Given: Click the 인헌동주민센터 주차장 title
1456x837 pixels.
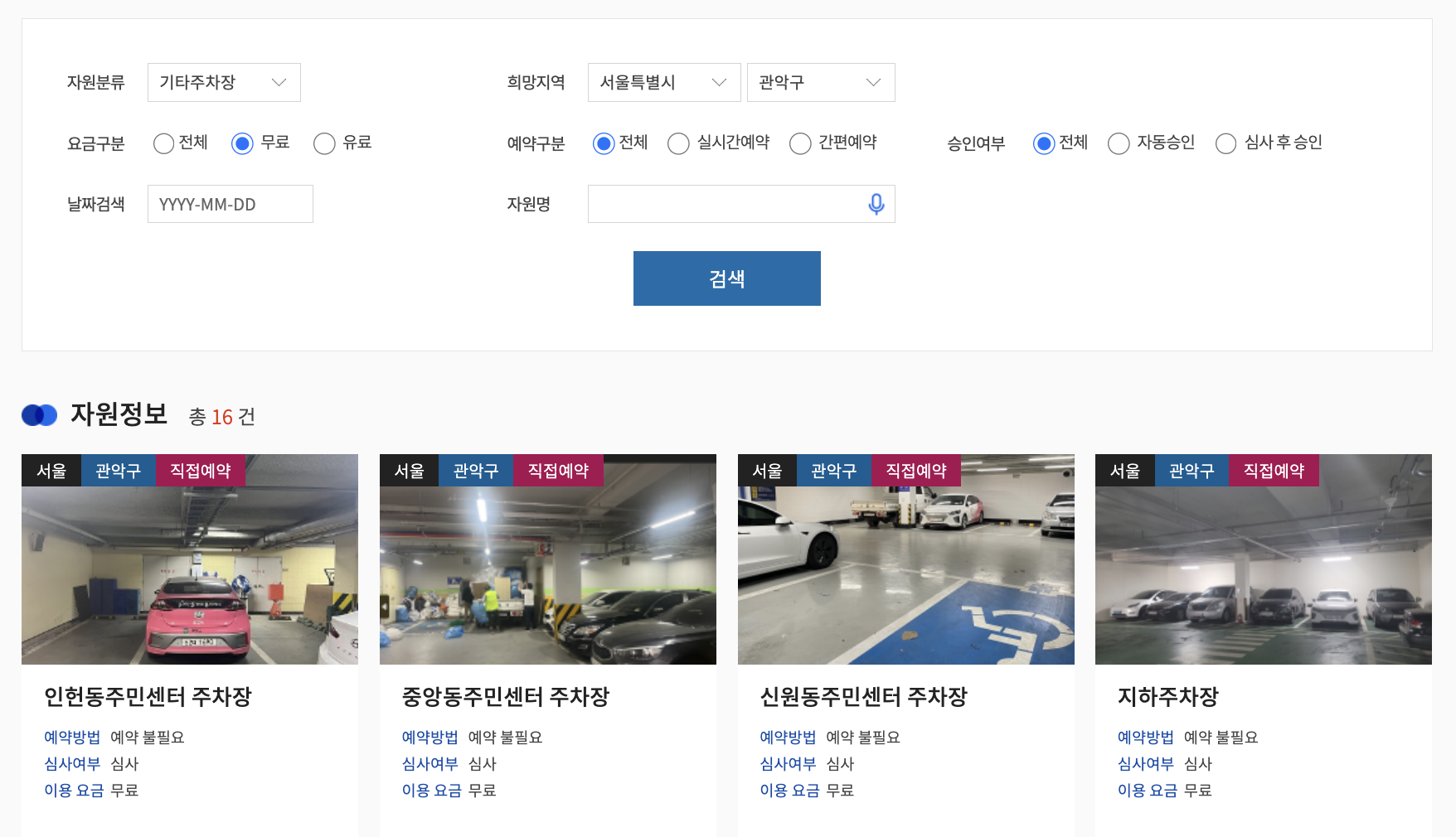Looking at the screenshot, I should [x=148, y=697].
